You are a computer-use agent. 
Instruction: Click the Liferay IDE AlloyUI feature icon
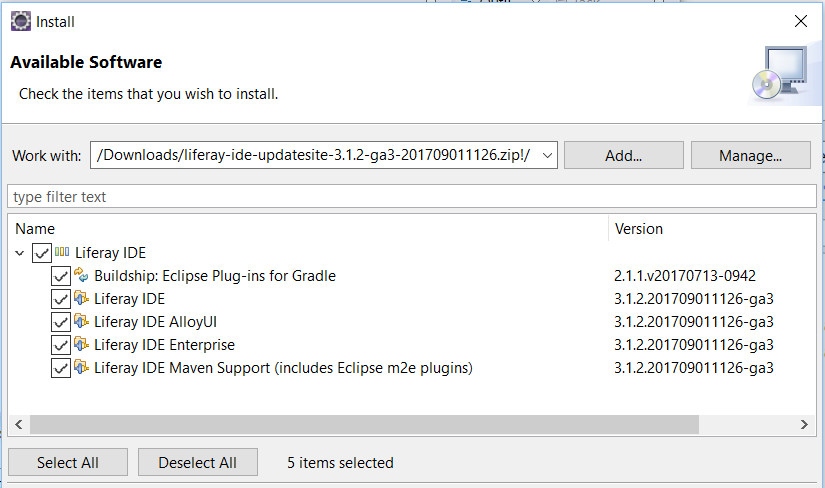tap(81, 321)
